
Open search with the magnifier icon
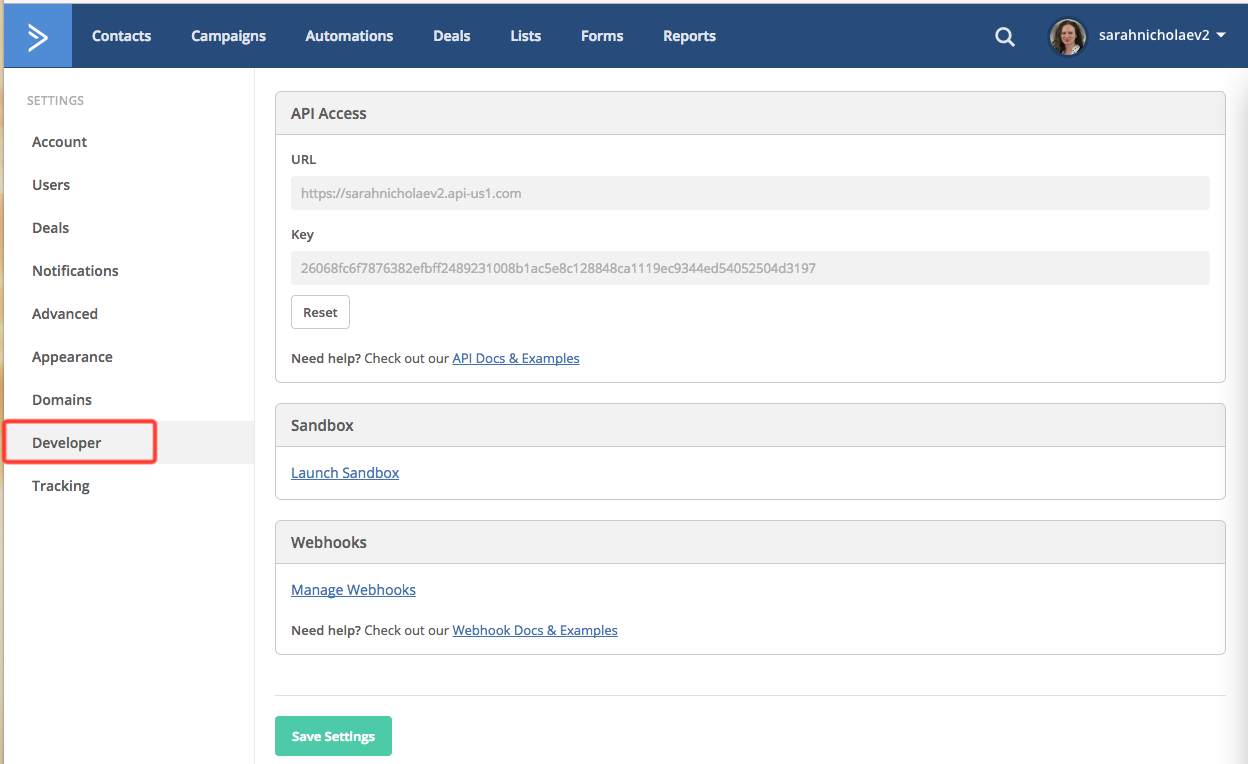coord(1004,37)
